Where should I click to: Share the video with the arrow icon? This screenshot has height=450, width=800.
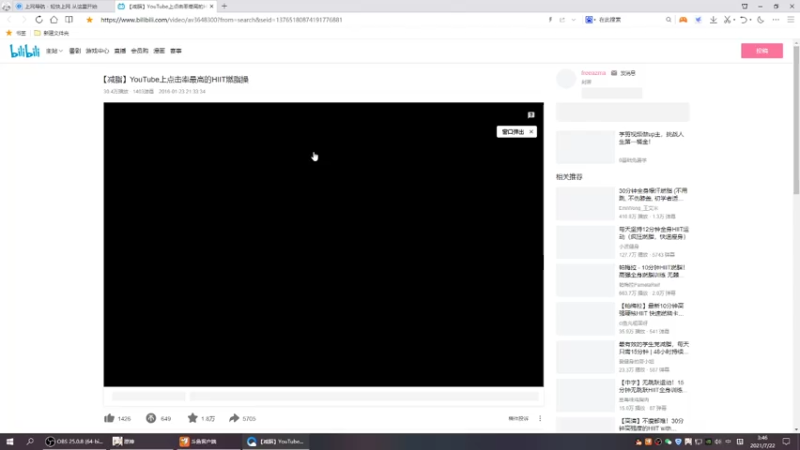coord(234,418)
